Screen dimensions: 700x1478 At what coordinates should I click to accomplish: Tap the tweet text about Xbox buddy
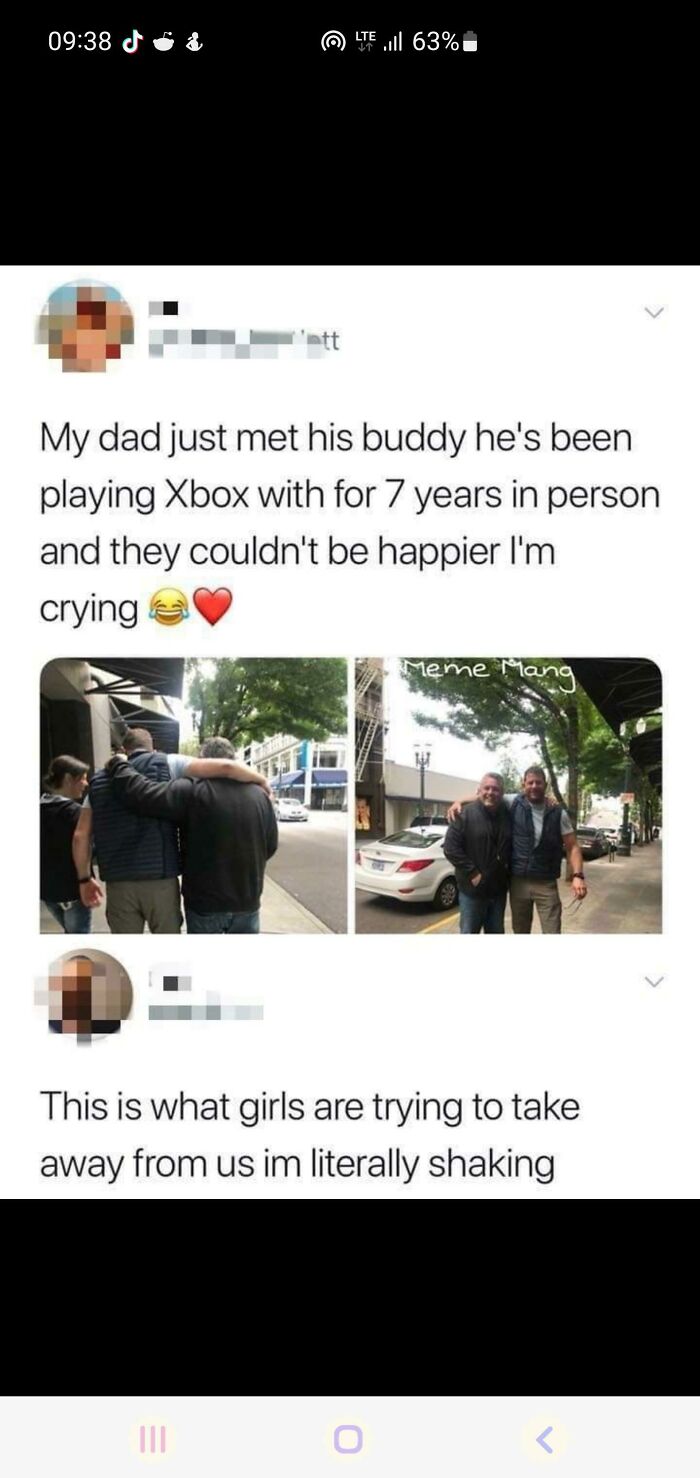350,523
